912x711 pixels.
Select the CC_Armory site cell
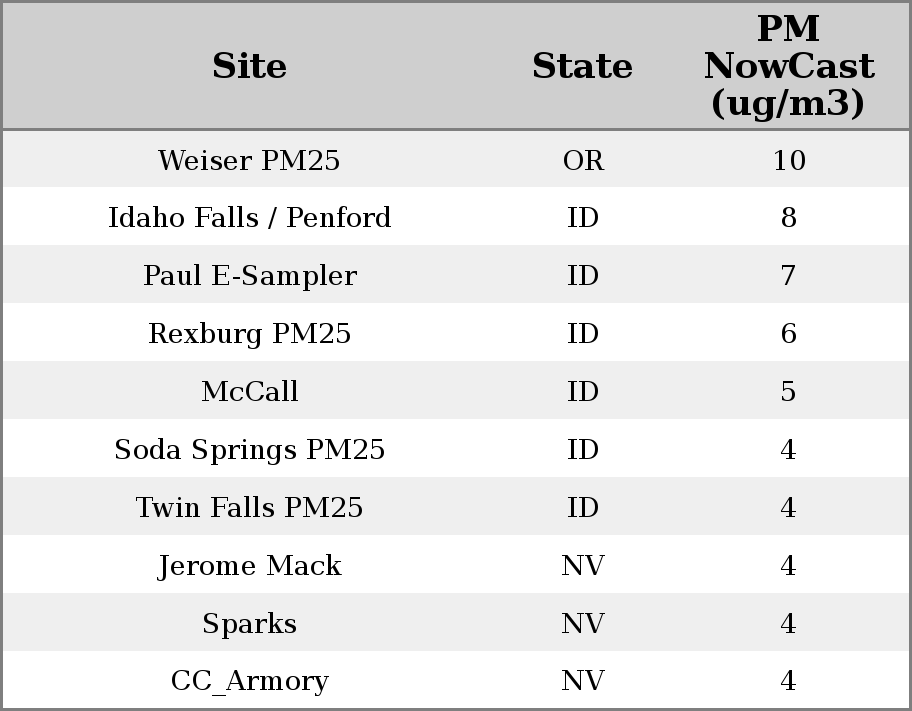pyautogui.click(x=249, y=681)
